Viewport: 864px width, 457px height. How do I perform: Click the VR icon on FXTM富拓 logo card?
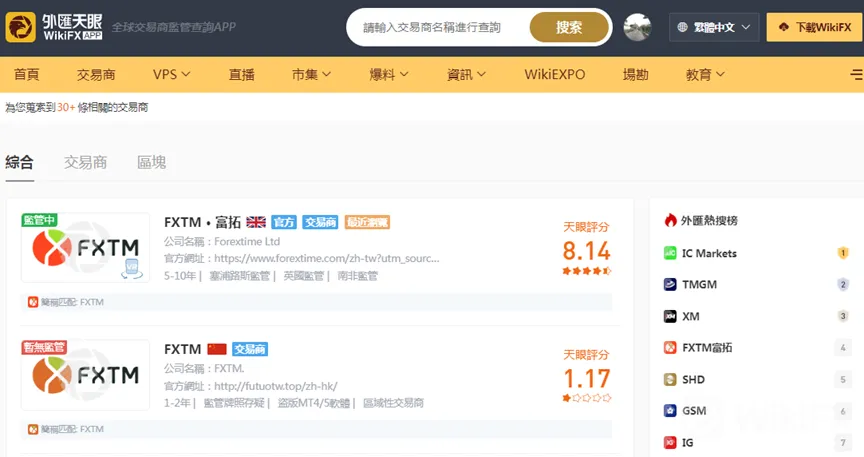pos(132,268)
